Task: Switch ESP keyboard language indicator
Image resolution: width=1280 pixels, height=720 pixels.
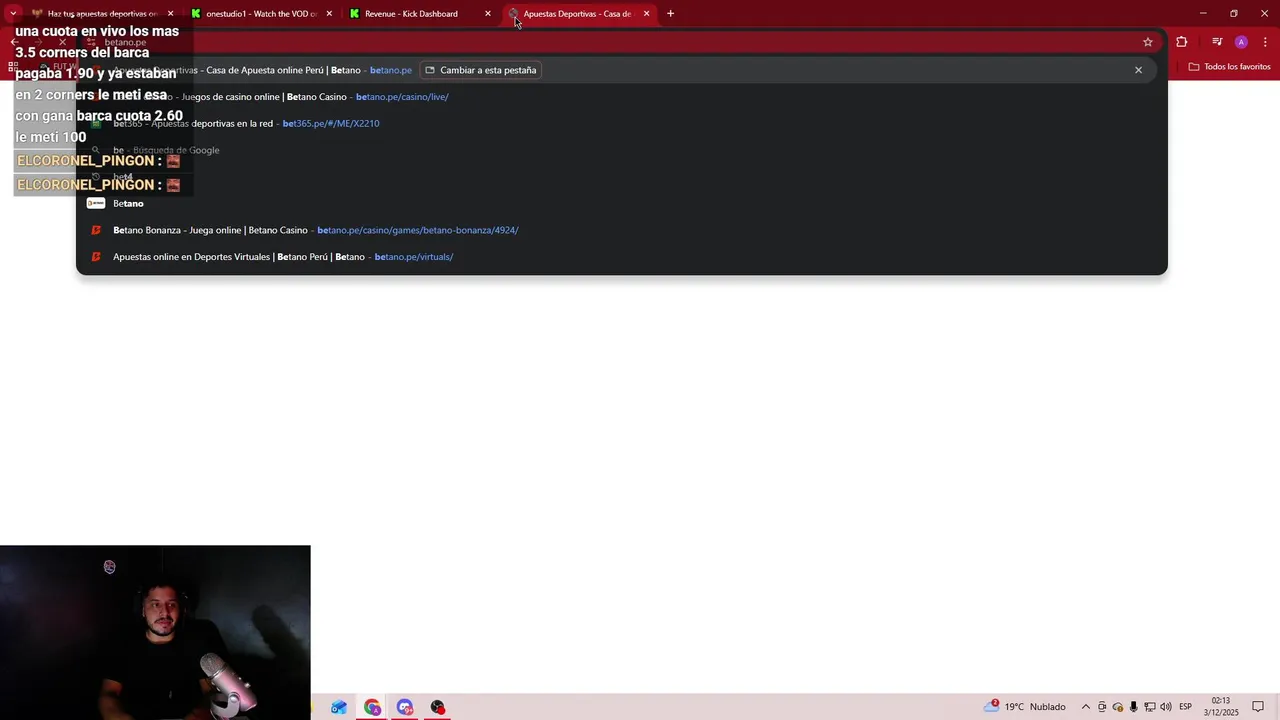Action: [1186, 707]
